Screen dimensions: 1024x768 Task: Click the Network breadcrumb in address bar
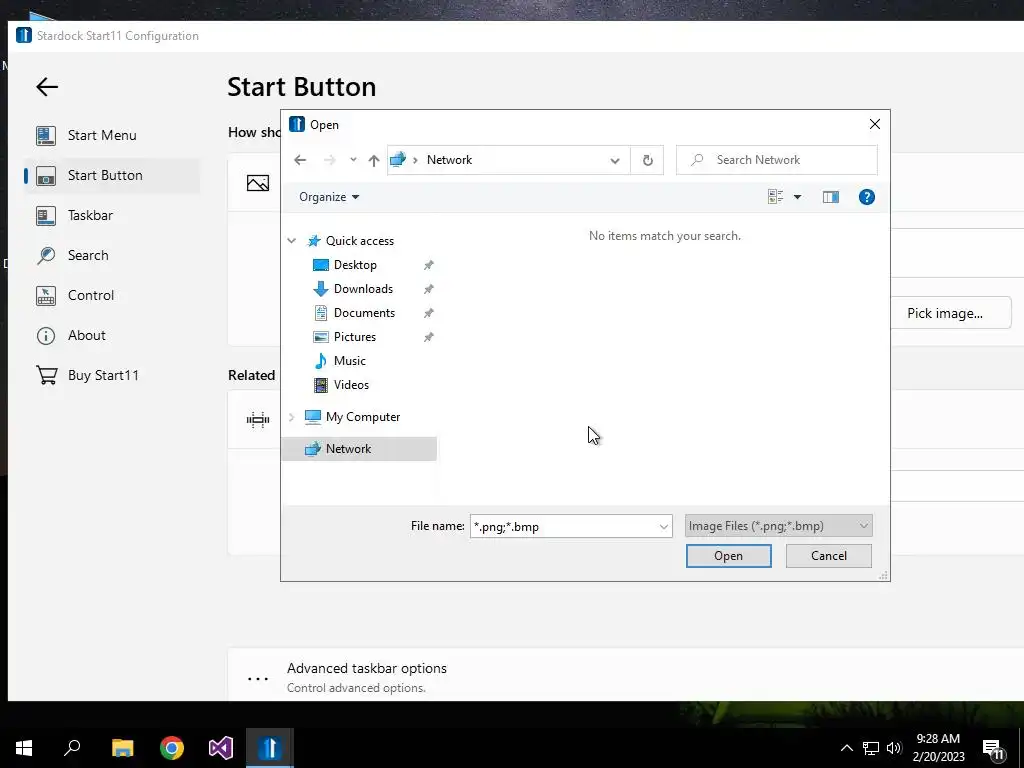449,160
